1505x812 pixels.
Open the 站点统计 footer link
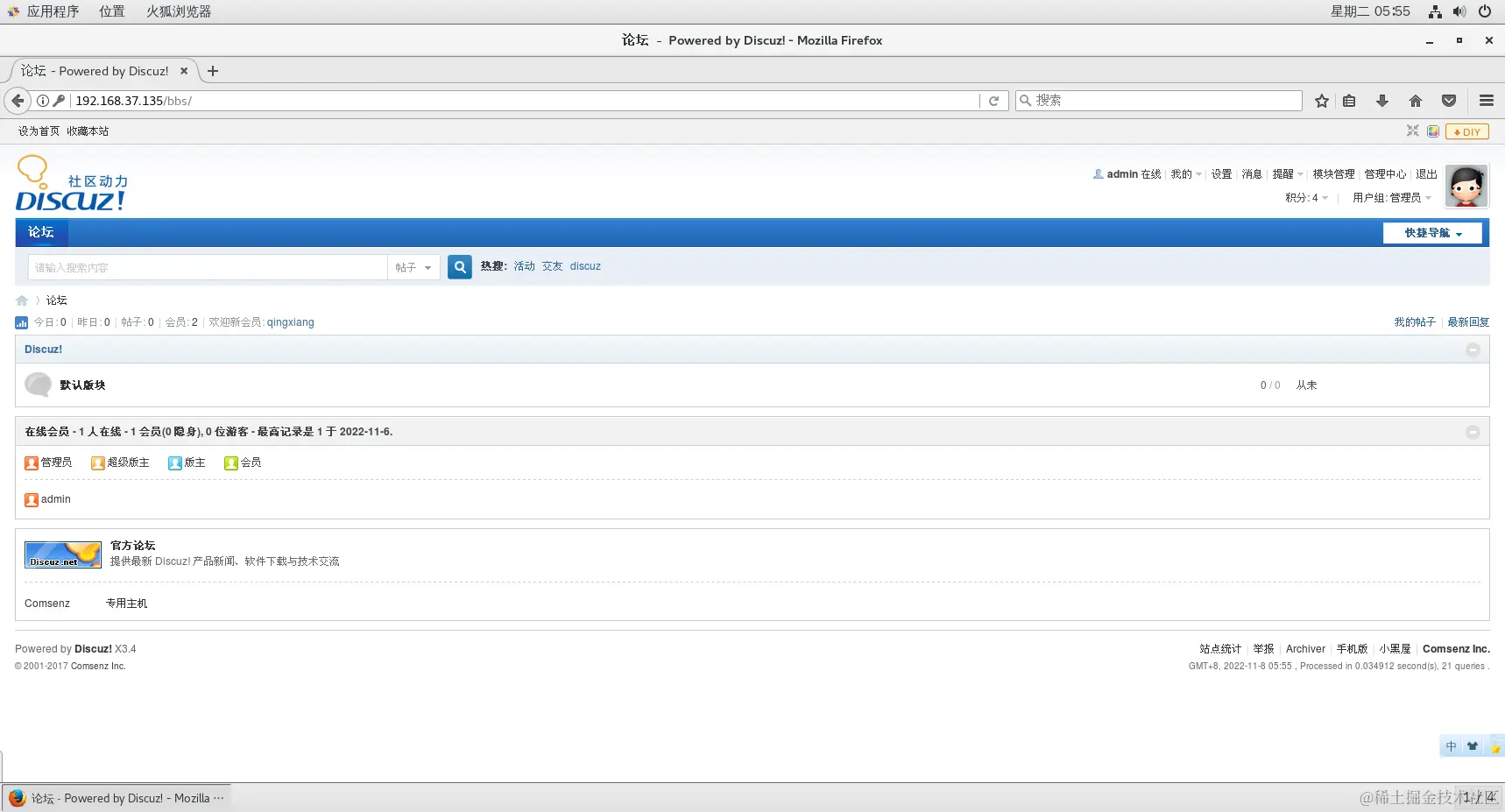pyautogui.click(x=1220, y=649)
